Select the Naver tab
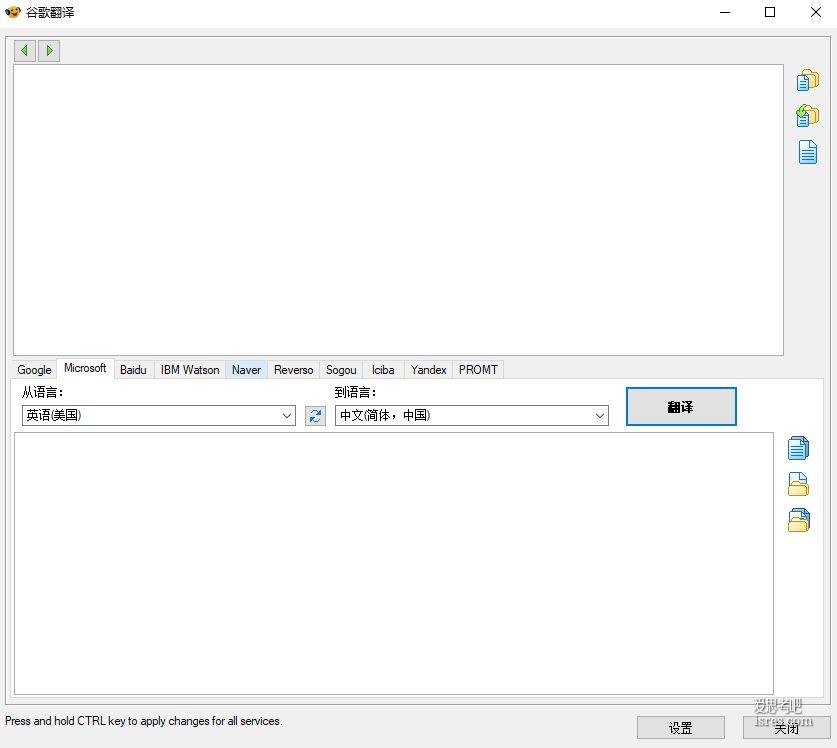The height and width of the screenshot is (748, 837). click(247, 369)
